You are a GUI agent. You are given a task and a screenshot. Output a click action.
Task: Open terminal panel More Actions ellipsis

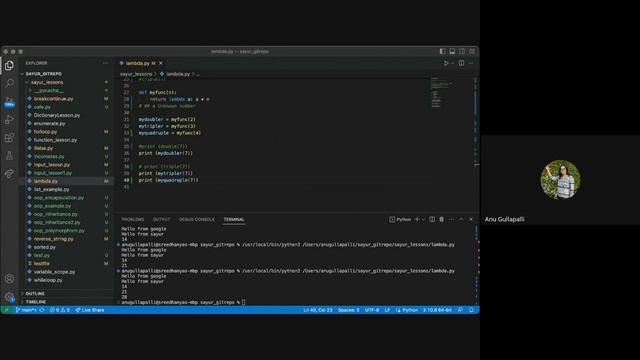451,220
